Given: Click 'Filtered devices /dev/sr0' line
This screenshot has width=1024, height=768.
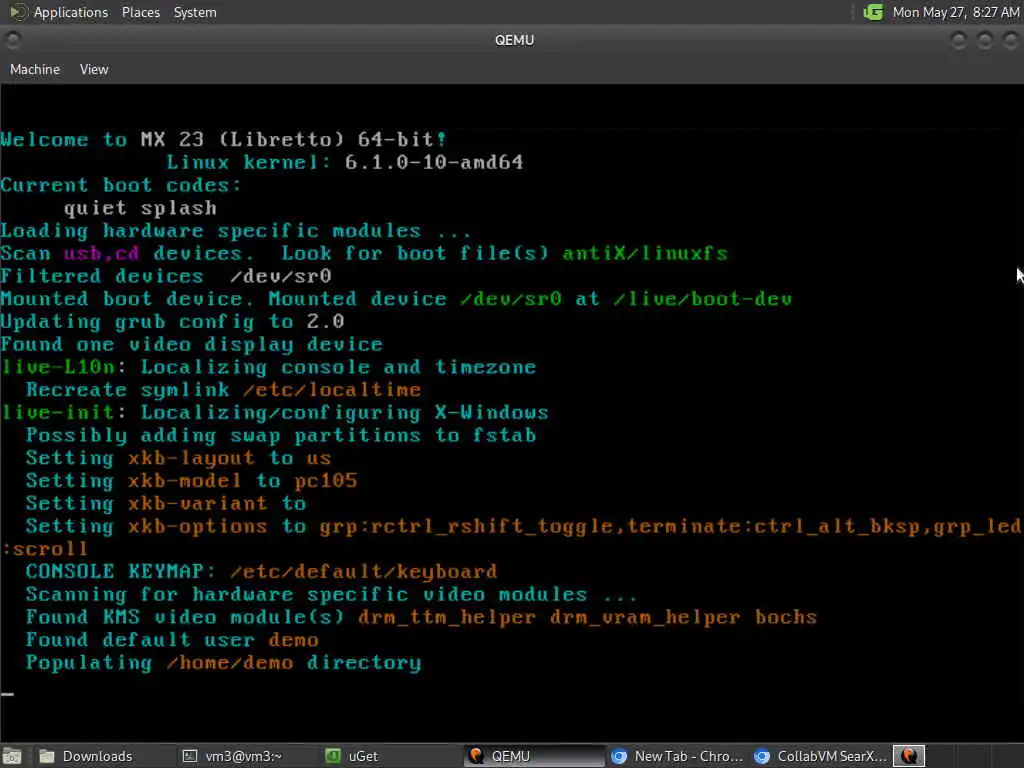Looking at the screenshot, I should (166, 276).
